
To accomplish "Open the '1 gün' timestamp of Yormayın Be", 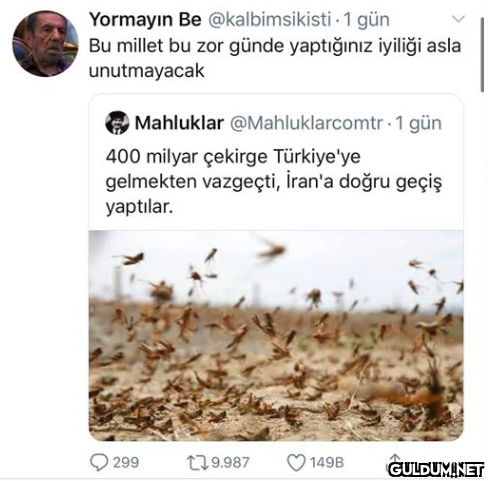I will tap(366, 20).
